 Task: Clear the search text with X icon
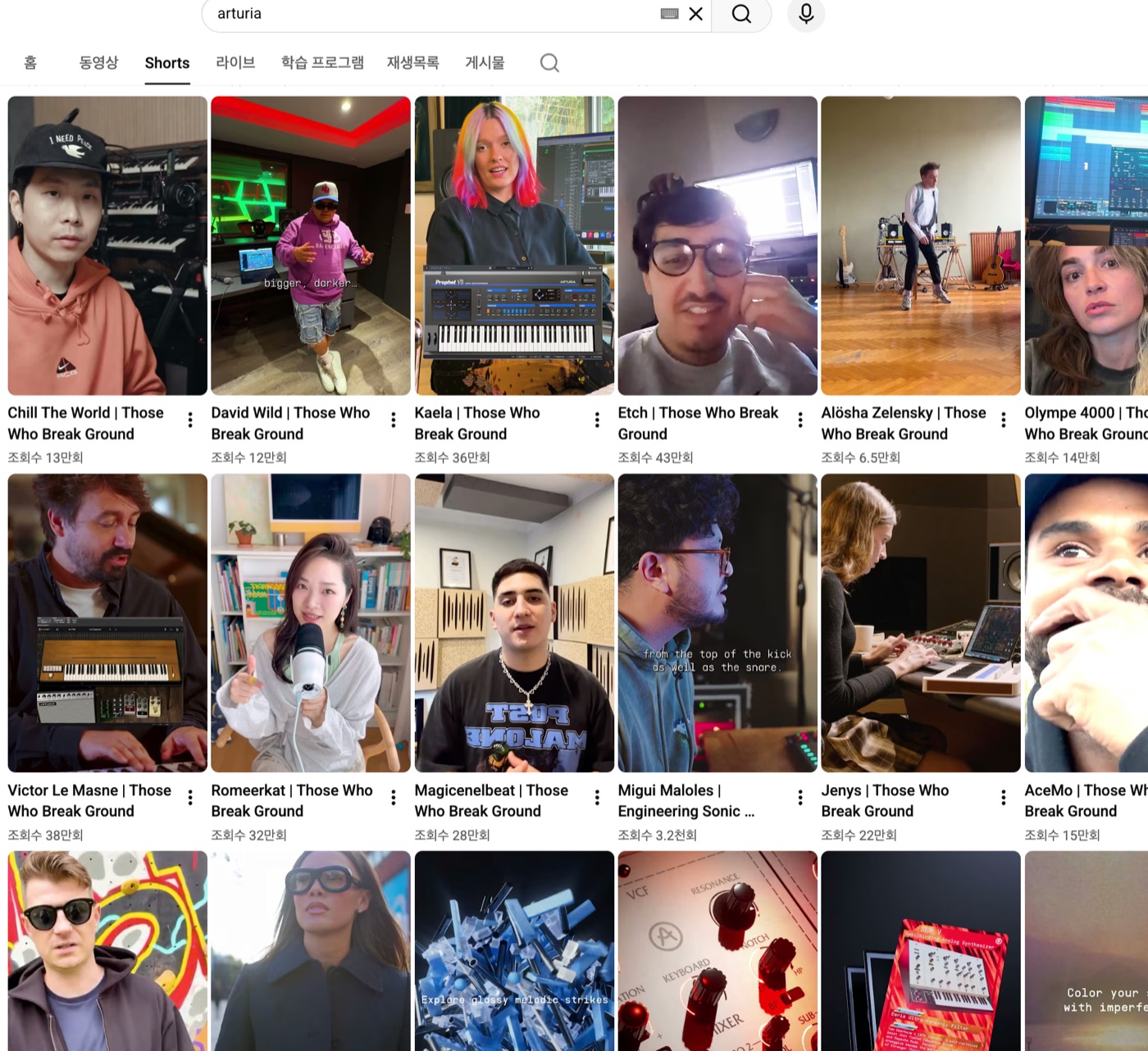695,14
